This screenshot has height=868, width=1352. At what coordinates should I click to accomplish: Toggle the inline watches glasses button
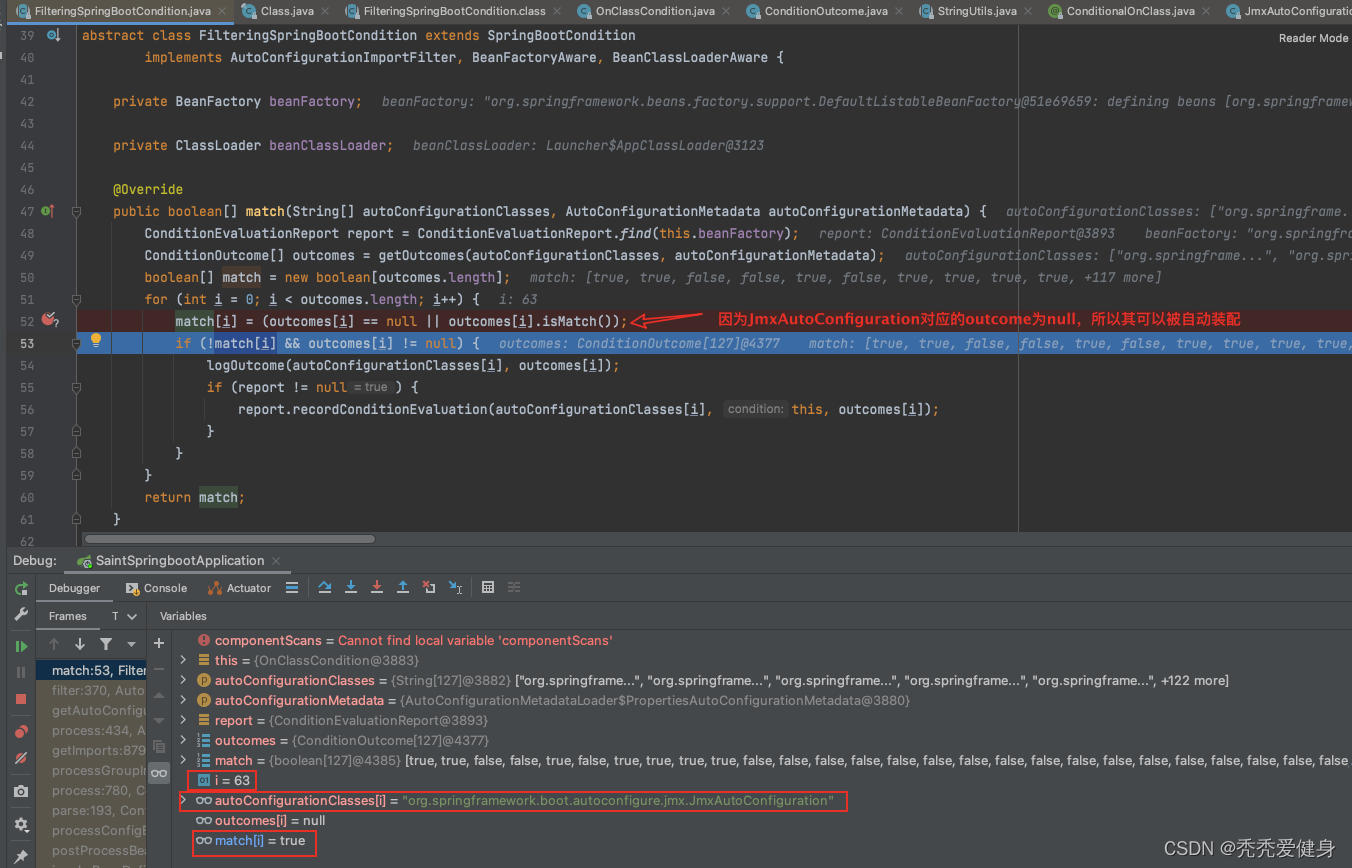click(x=159, y=773)
